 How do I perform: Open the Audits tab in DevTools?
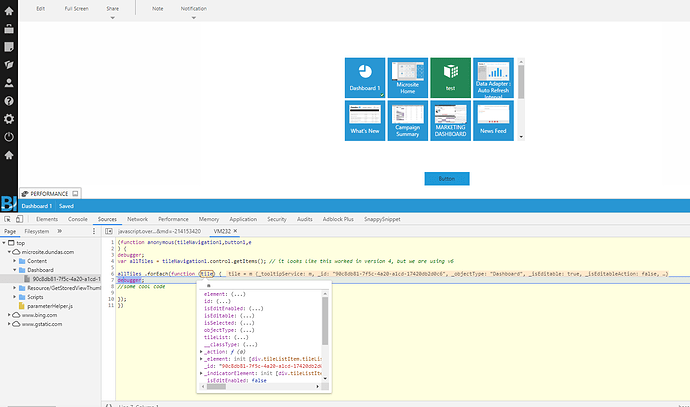305,219
